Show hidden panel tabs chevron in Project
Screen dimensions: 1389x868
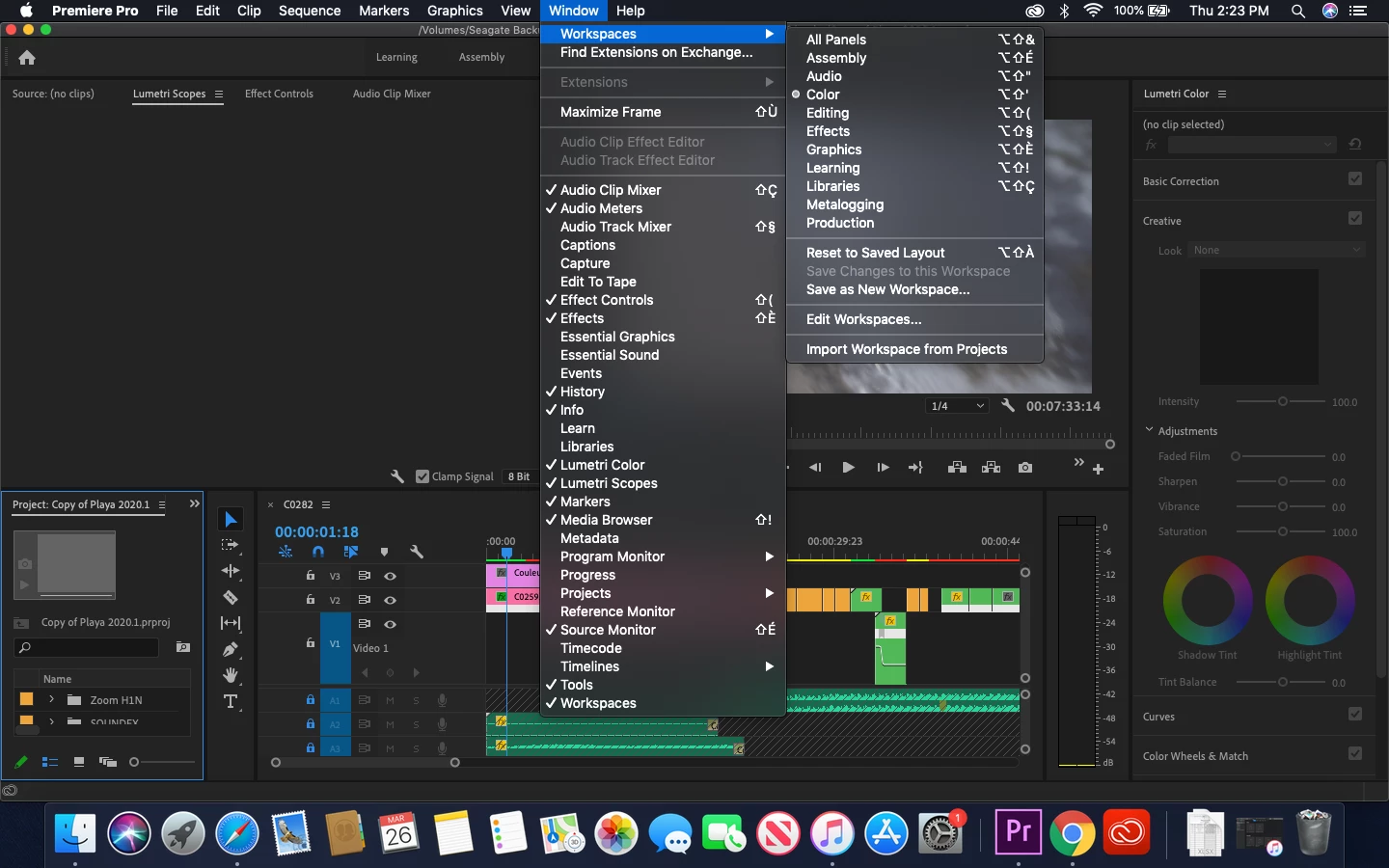click(x=194, y=503)
